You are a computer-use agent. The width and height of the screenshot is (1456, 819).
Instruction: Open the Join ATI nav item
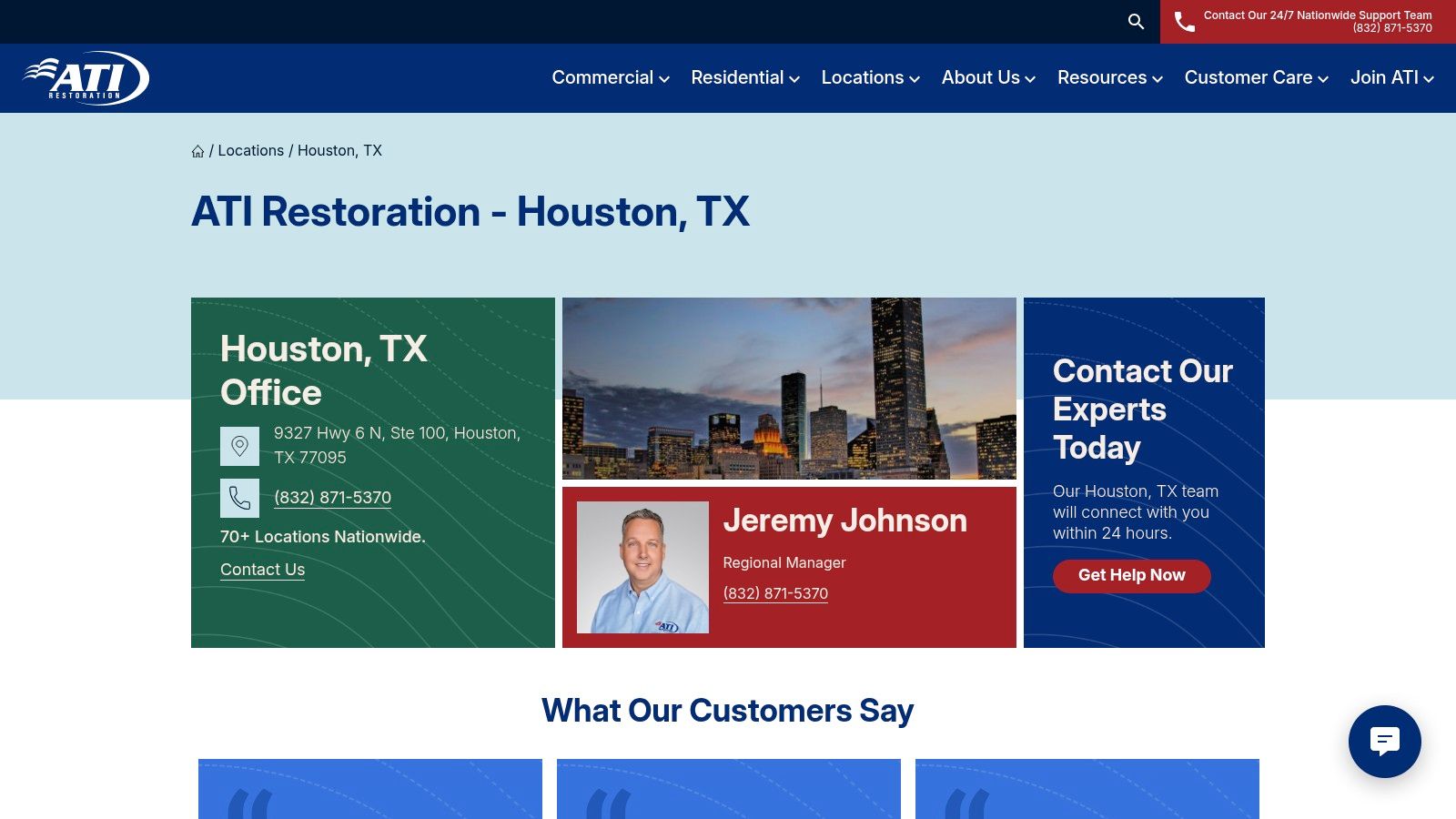coord(1384,77)
